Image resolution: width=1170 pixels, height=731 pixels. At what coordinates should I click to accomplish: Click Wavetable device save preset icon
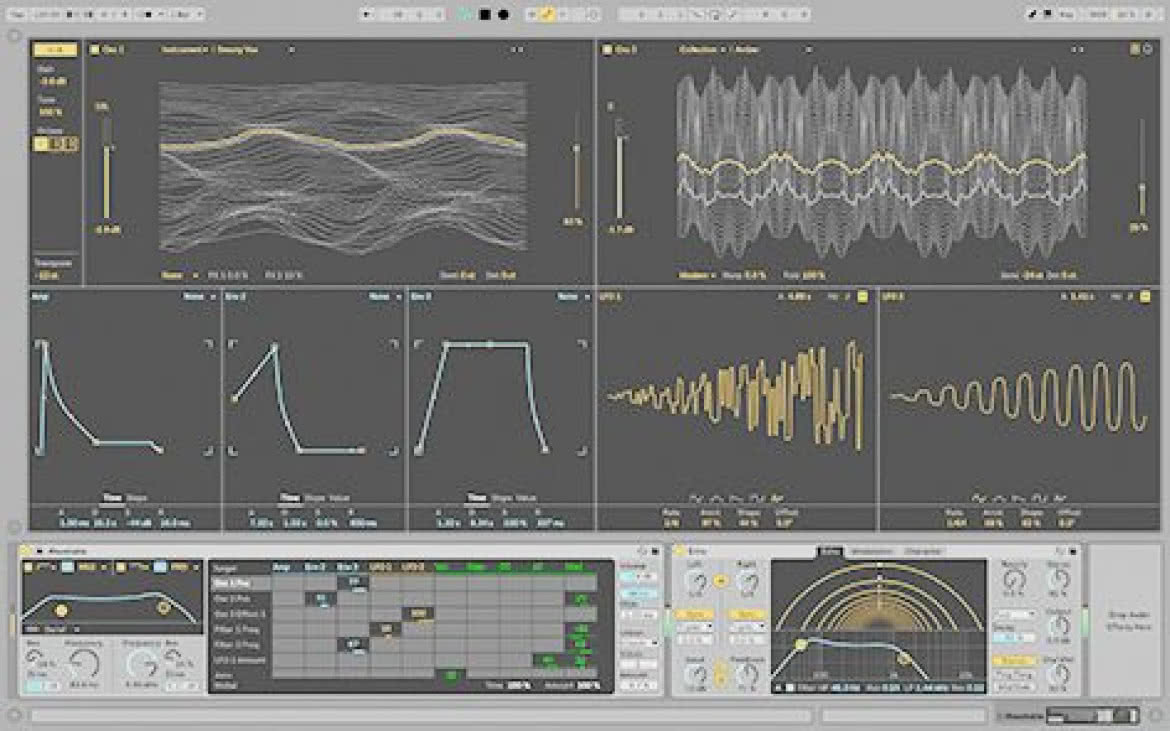pos(655,551)
